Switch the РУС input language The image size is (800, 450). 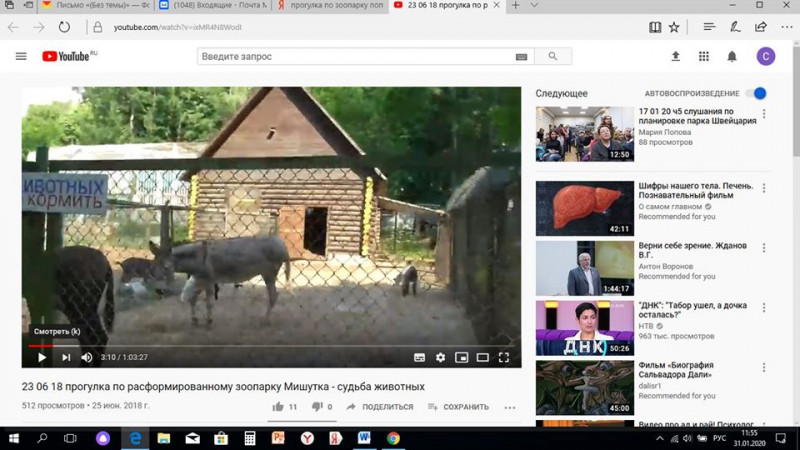coord(719,438)
